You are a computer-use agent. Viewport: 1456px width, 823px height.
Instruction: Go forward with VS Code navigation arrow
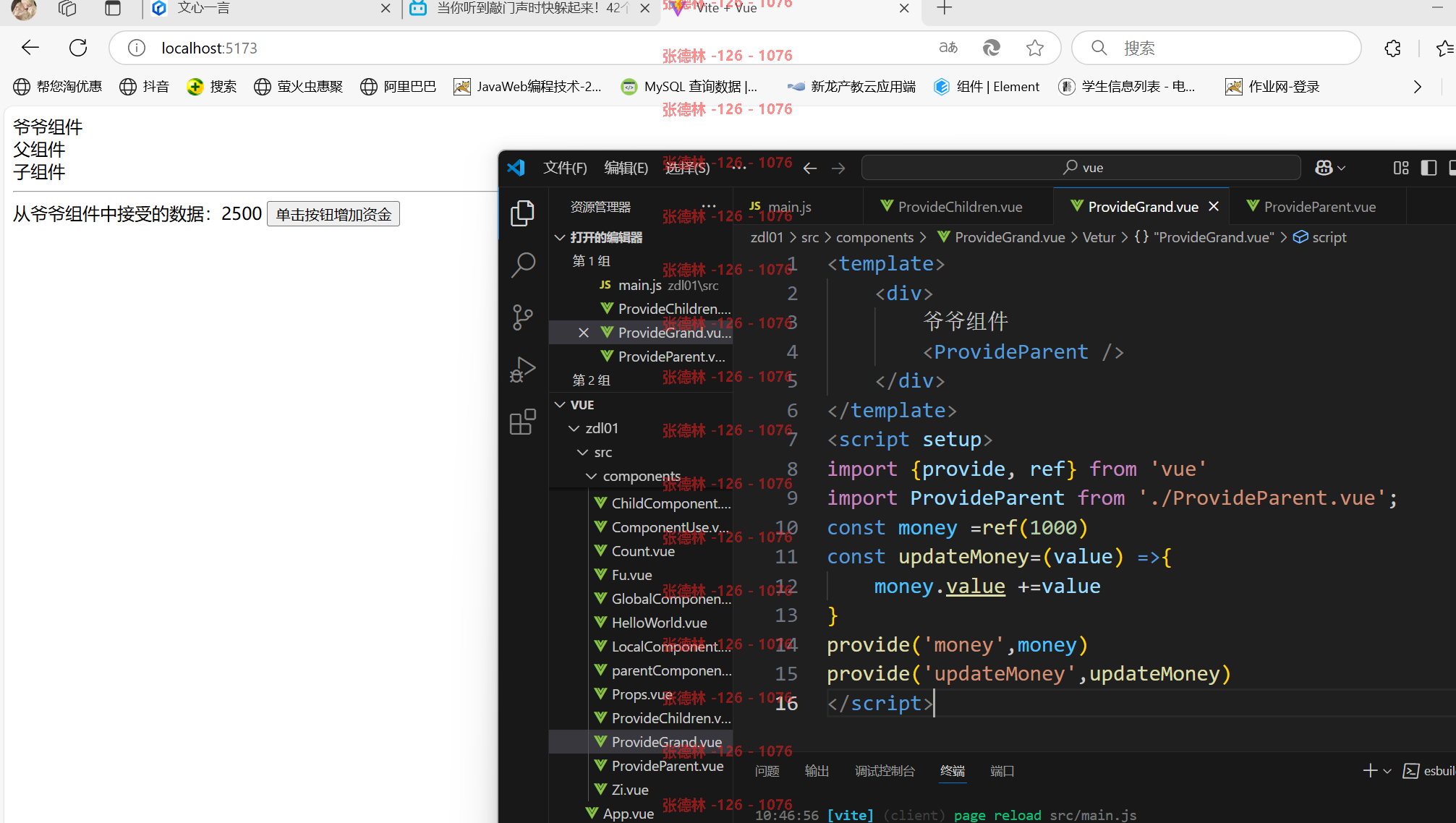pos(838,168)
